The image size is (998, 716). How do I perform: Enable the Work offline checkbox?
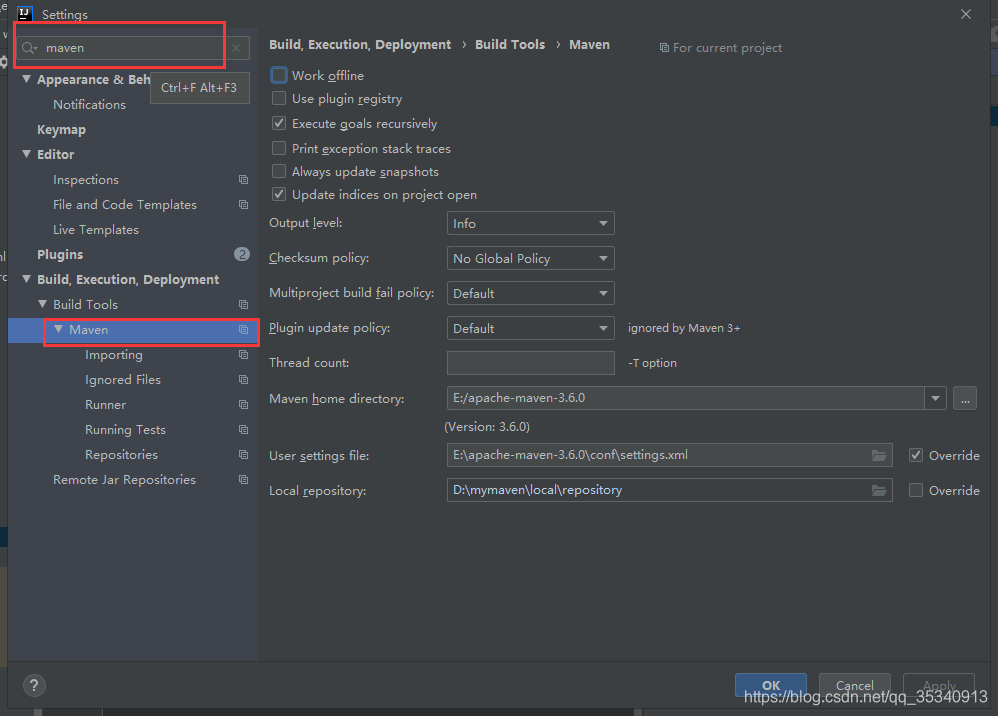(279, 75)
